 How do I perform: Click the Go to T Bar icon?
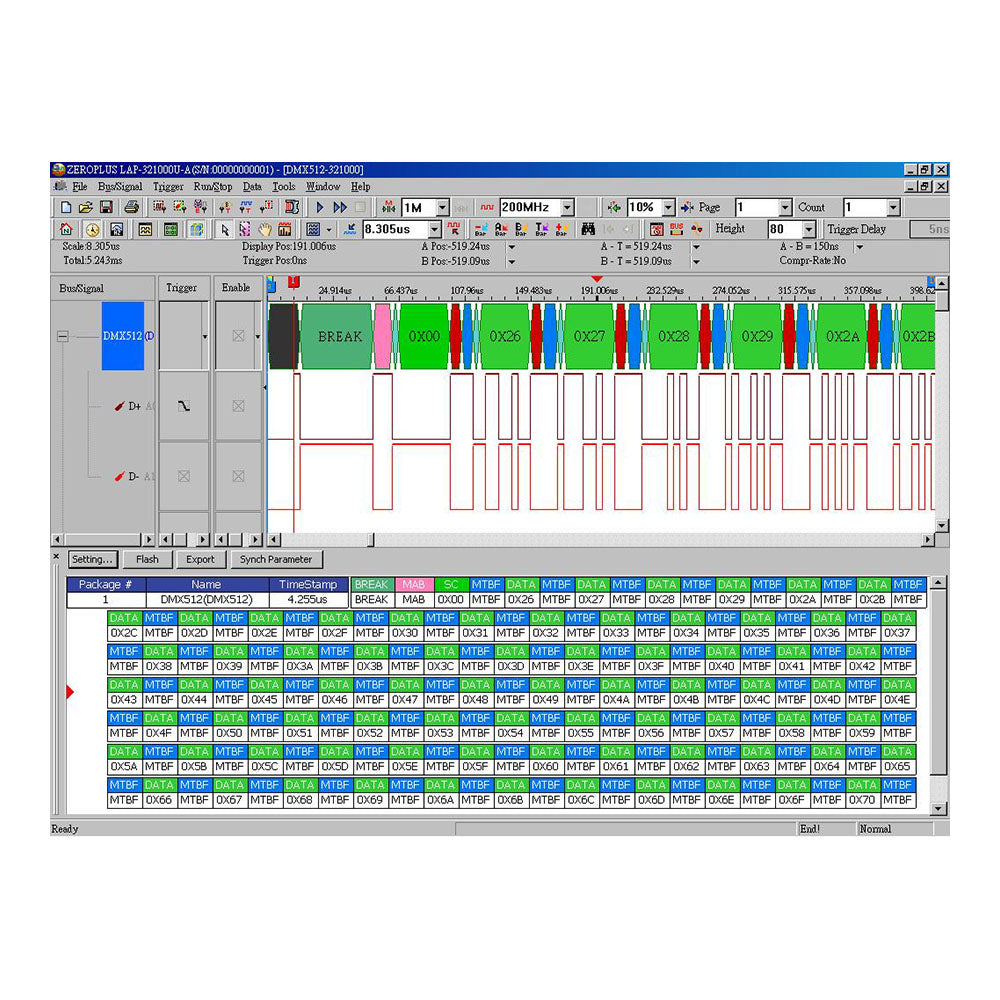tap(541, 229)
